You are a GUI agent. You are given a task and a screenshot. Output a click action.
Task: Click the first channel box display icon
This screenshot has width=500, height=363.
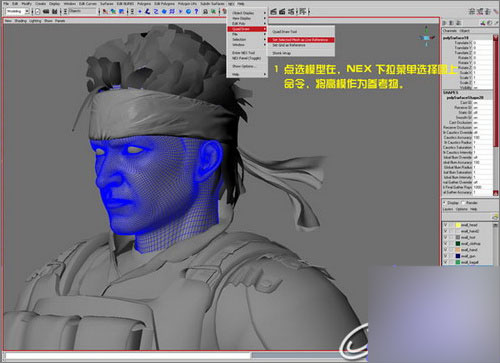[x=444, y=23]
